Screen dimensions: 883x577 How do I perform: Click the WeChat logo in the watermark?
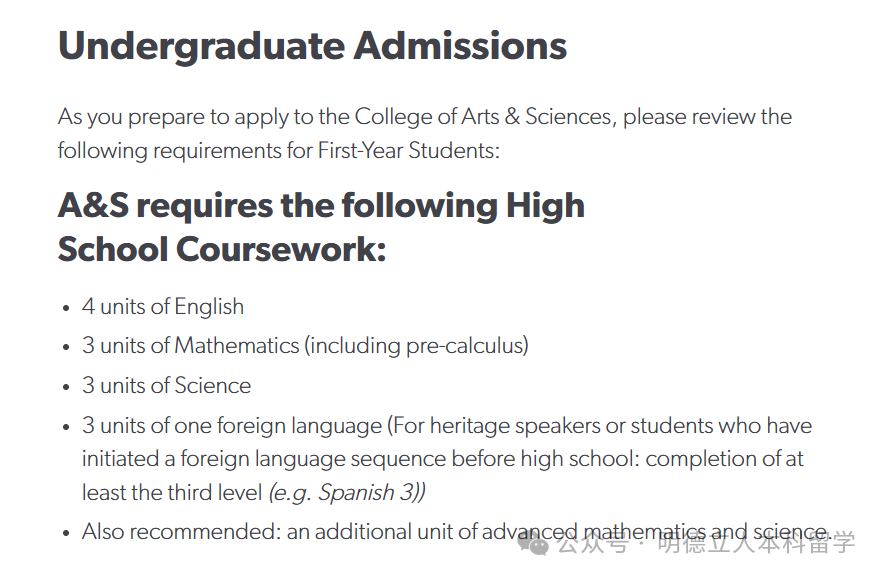[533, 543]
